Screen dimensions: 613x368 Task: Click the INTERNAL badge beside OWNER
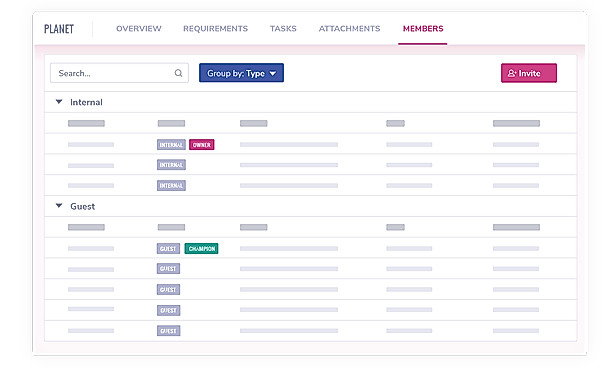coord(171,145)
